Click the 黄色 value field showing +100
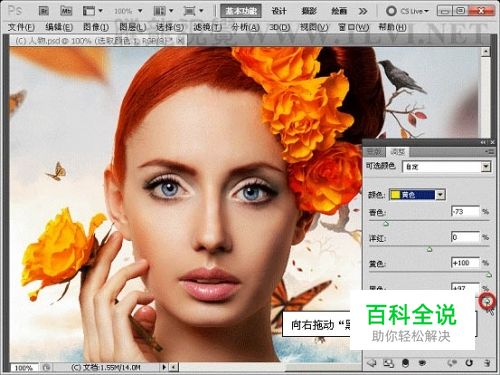The width and height of the screenshot is (500, 375). click(x=465, y=263)
